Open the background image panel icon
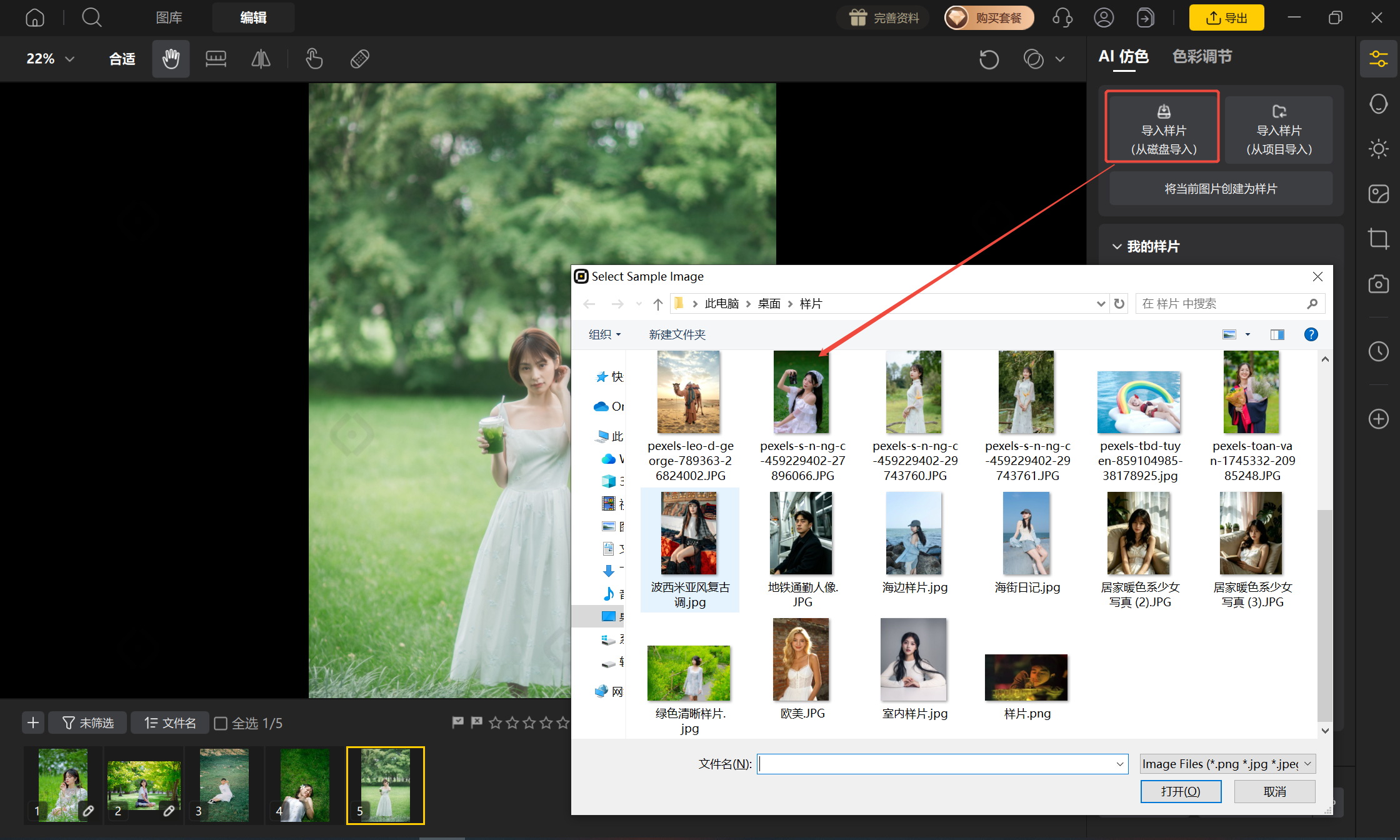1400x840 pixels. pos(1378,194)
